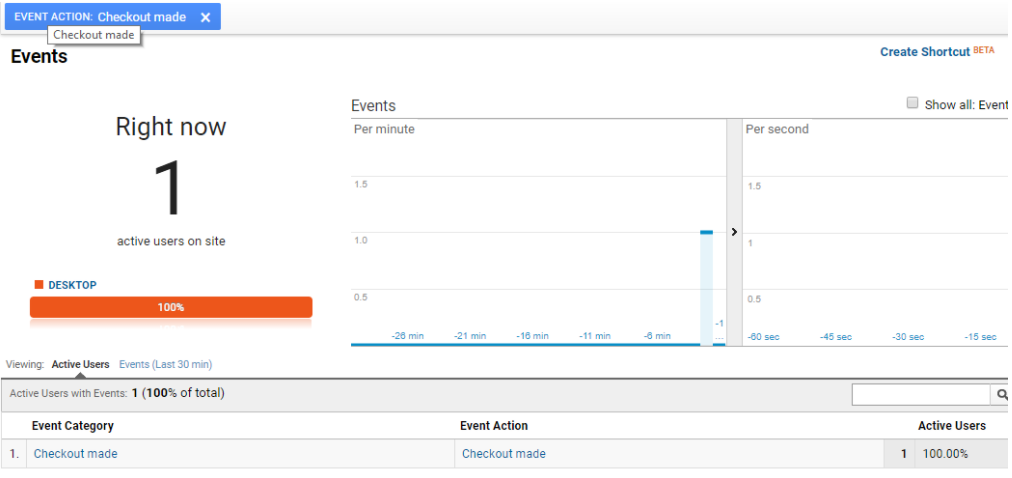This screenshot has height=478, width=1012.
Task: Click the Events page heading
Action: 39,57
